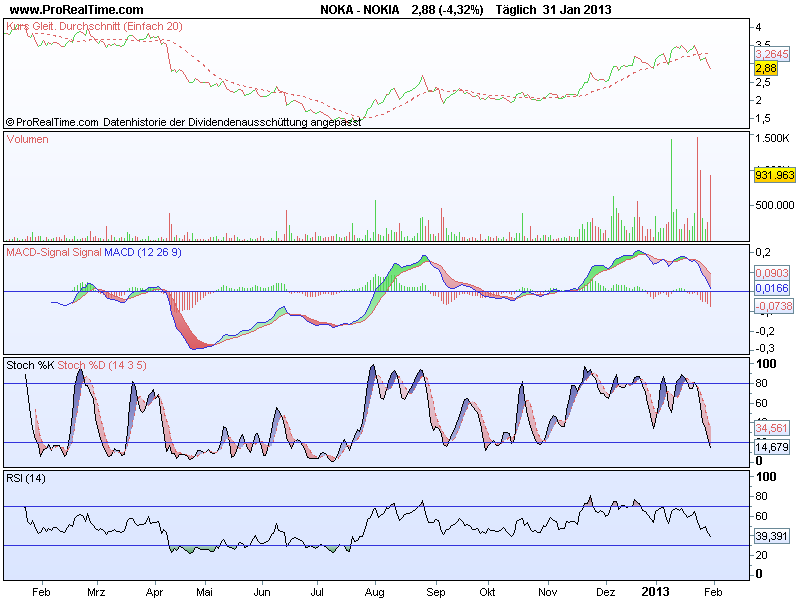Click the 34,561 stochastic %D value box
This screenshot has width=800, height=600.
click(x=771, y=428)
